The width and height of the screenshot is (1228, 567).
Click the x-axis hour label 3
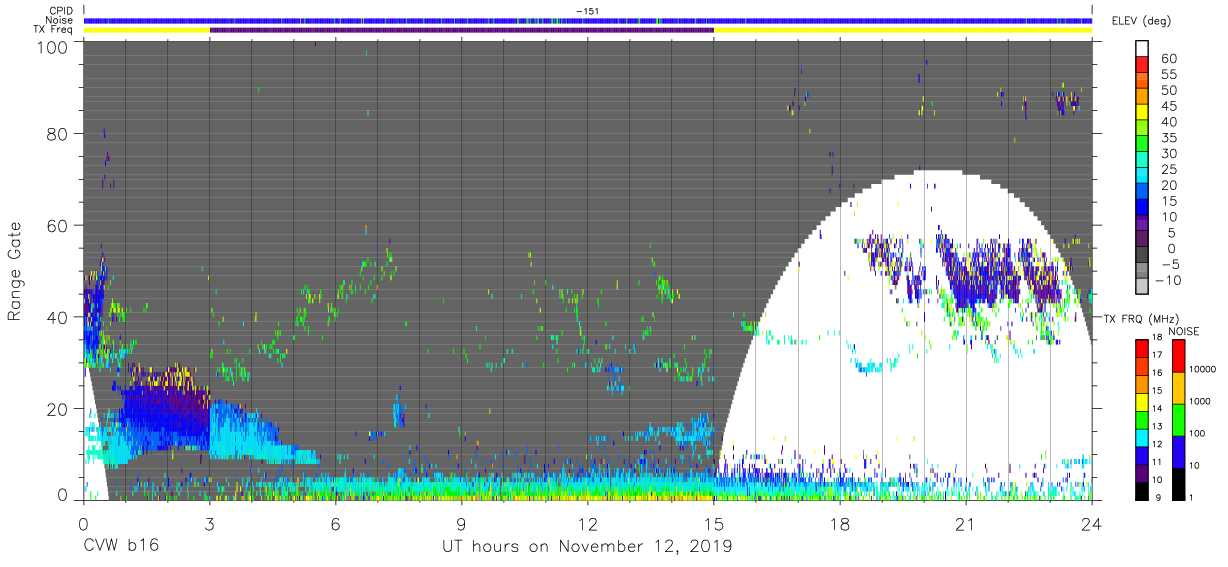point(209,523)
